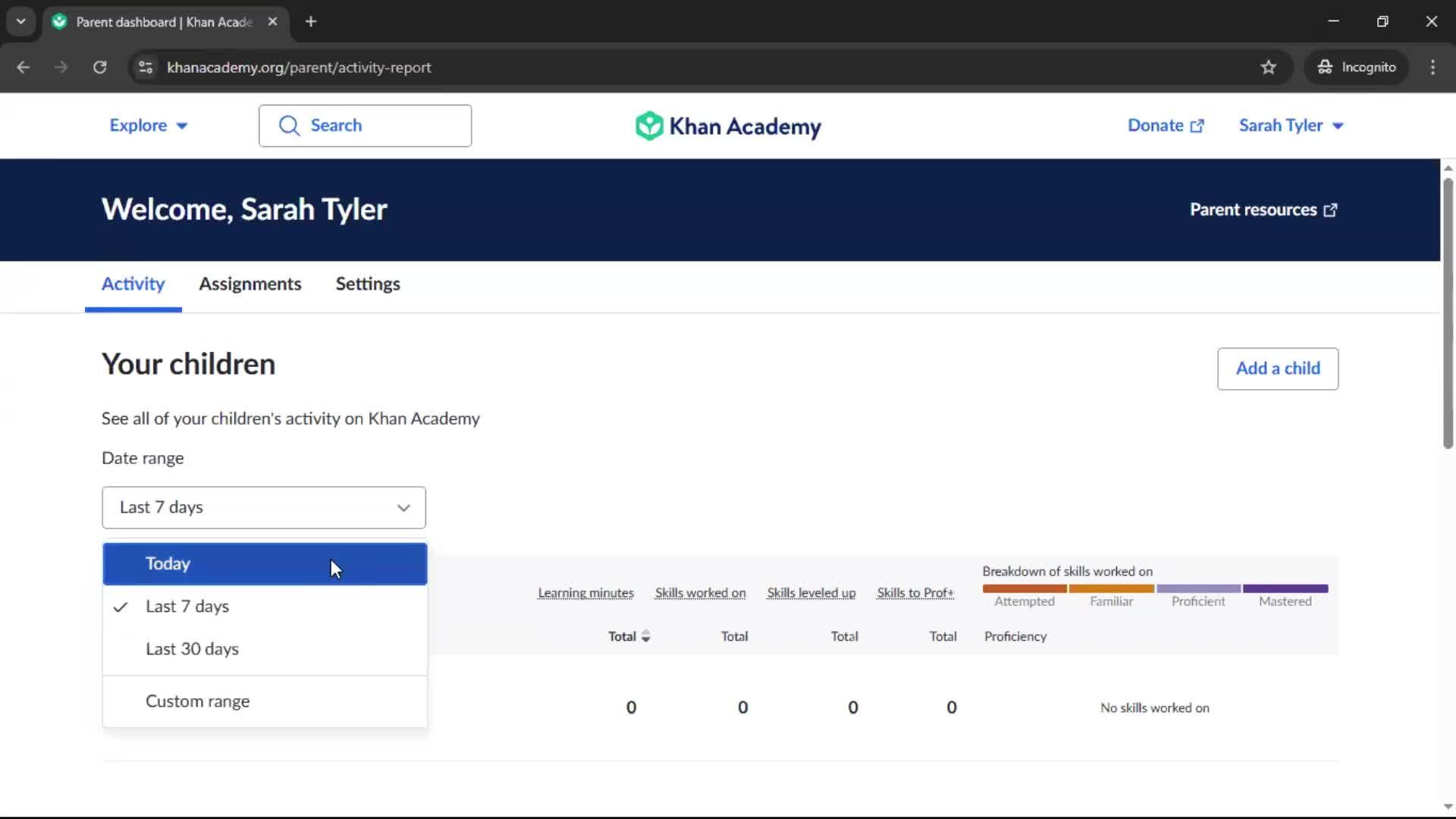Reload the page
Image resolution: width=1456 pixels, height=819 pixels.
pyautogui.click(x=99, y=67)
